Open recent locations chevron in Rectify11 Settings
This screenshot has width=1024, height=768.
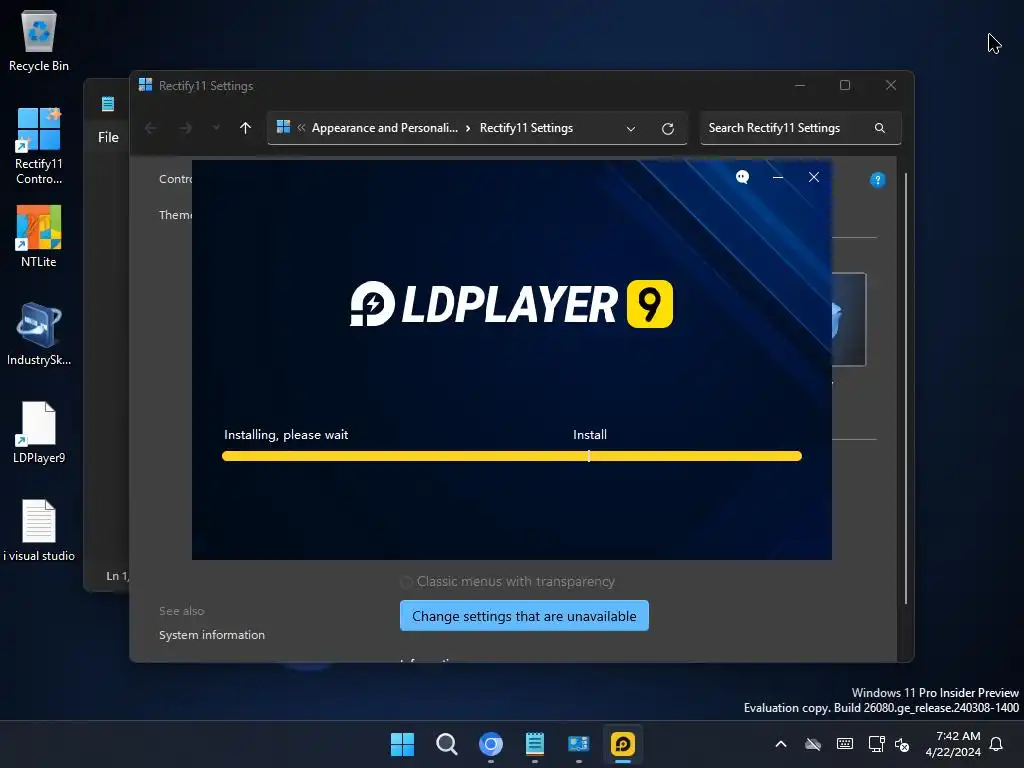pyautogui.click(x=216, y=128)
